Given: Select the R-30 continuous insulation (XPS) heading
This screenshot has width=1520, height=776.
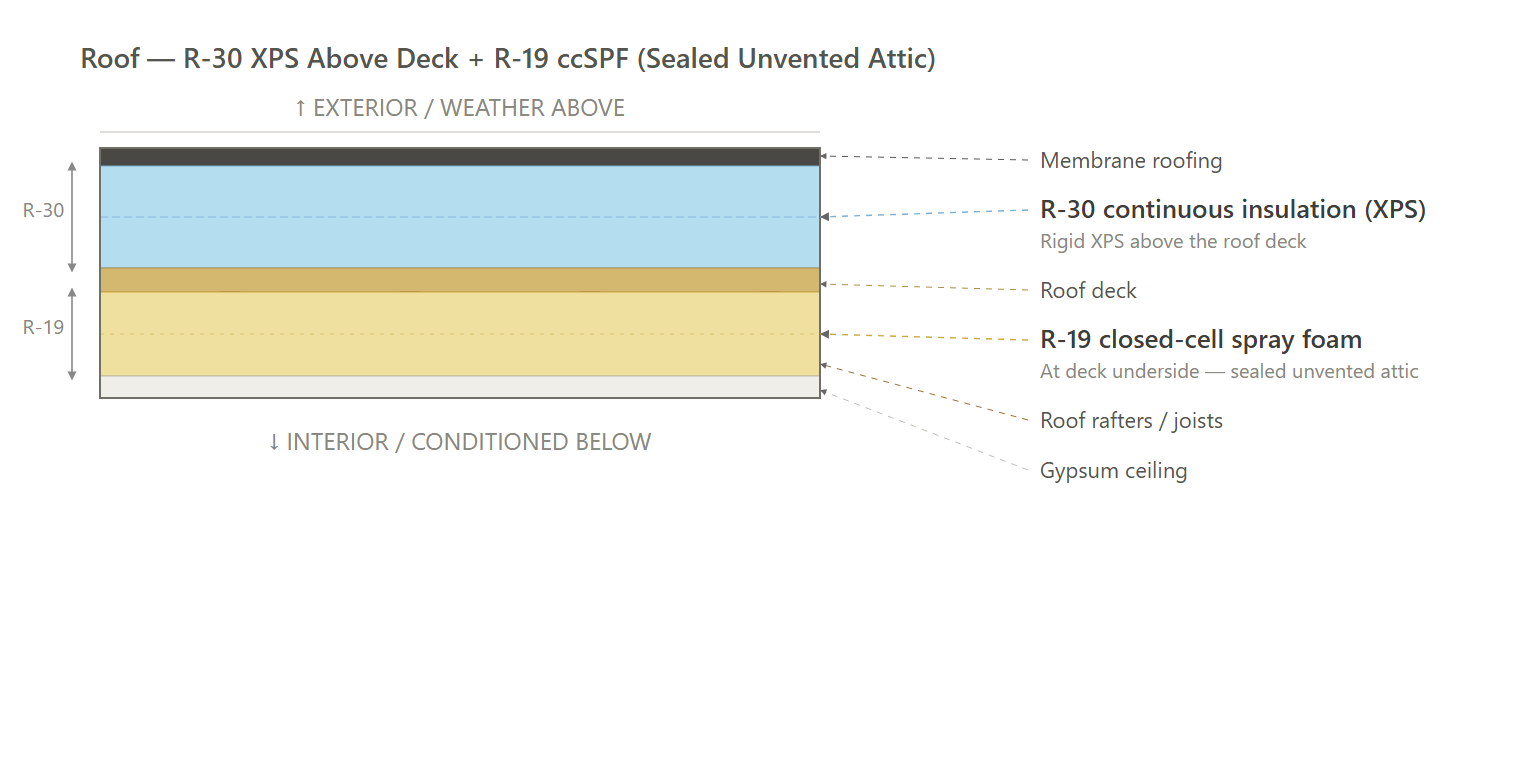Looking at the screenshot, I should [x=1233, y=209].
